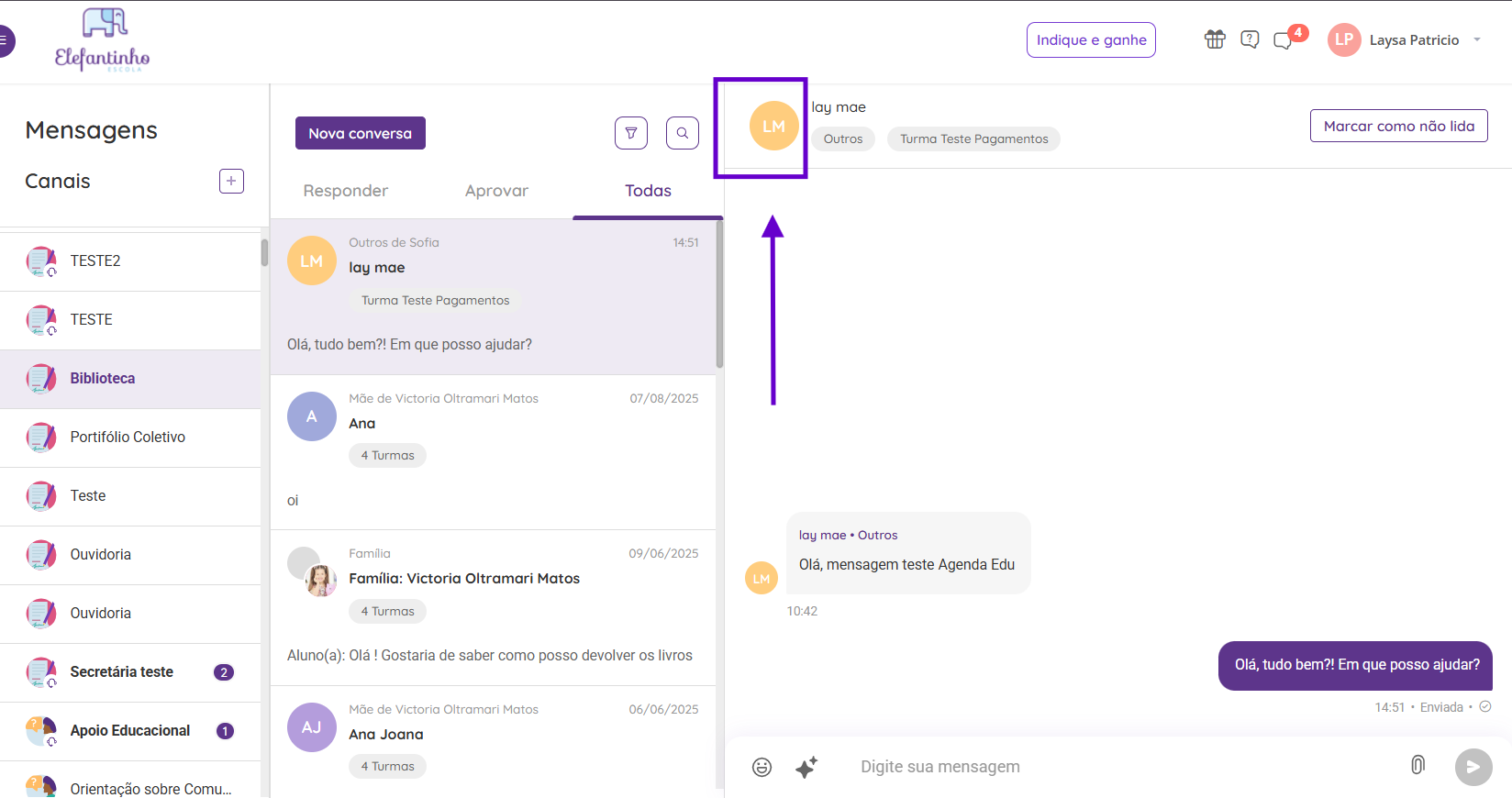Click the send message arrow button
This screenshot has height=798, width=1512.
(1473, 767)
